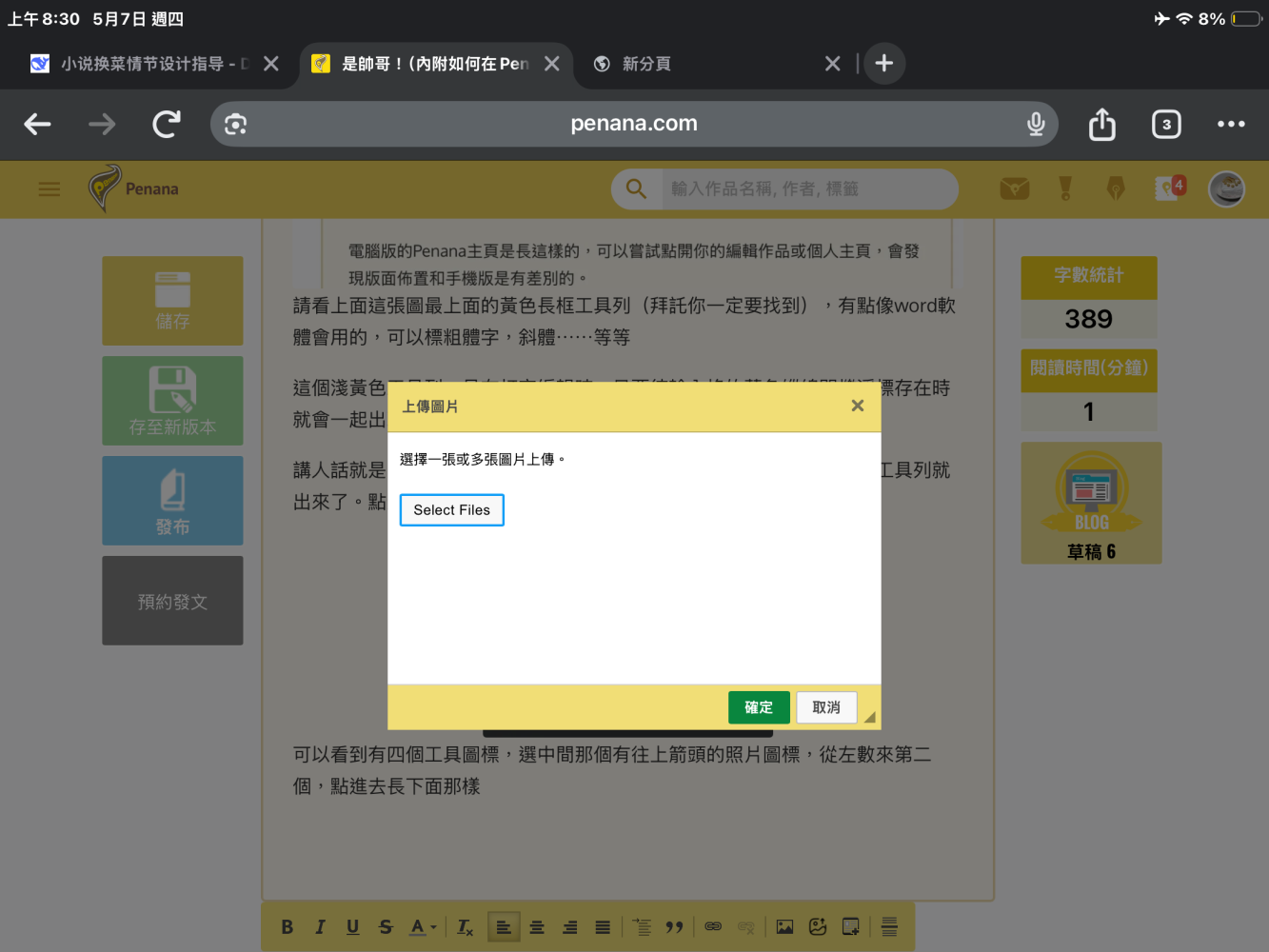Click the Penana search field
The width and height of the screenshot is (1269, 952).
[807, 189]
